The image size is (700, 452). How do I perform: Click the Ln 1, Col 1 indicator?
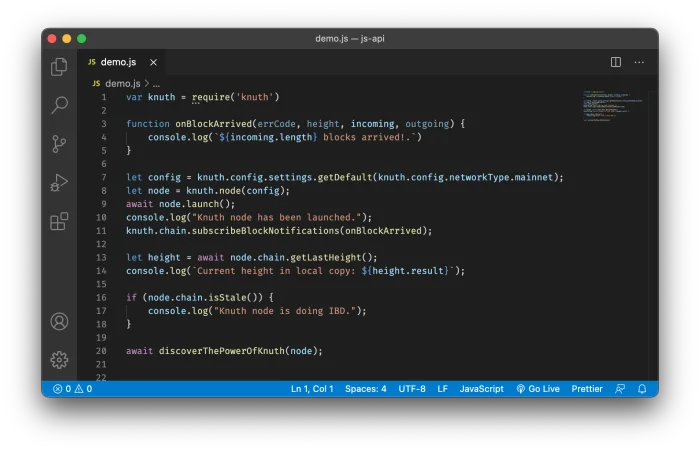pos(312,389)
